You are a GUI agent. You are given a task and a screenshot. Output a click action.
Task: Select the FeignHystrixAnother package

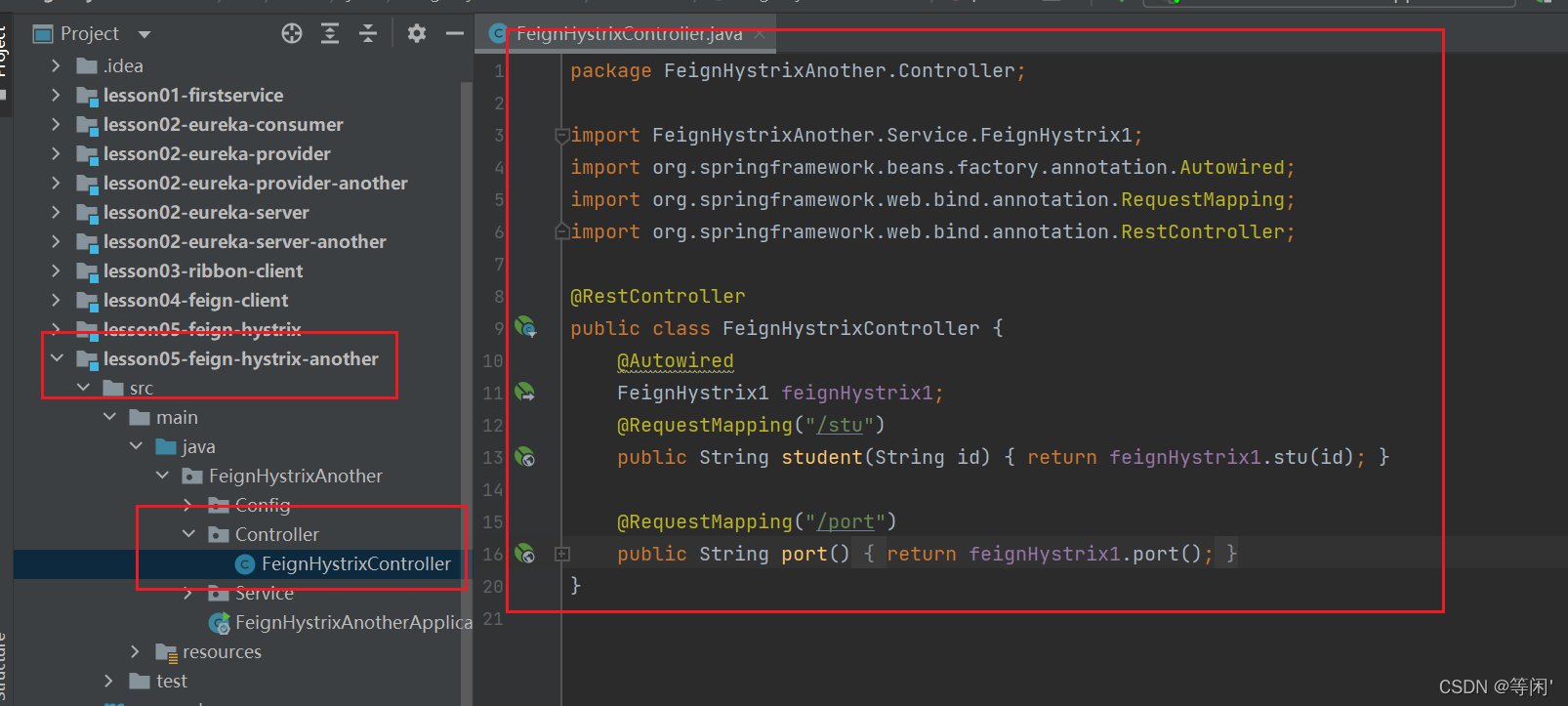[x=295, y=476]
